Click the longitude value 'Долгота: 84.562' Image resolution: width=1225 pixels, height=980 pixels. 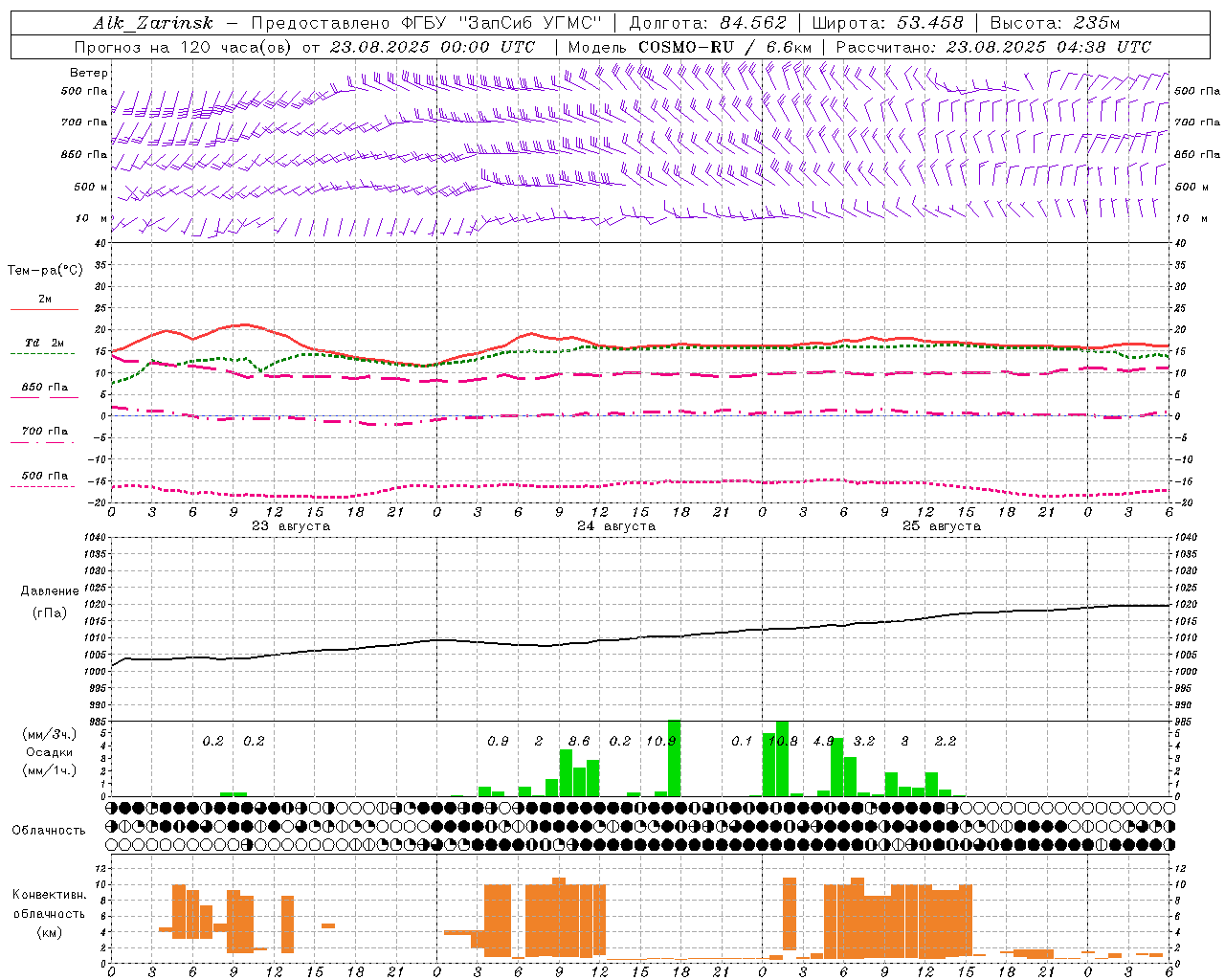707,23
